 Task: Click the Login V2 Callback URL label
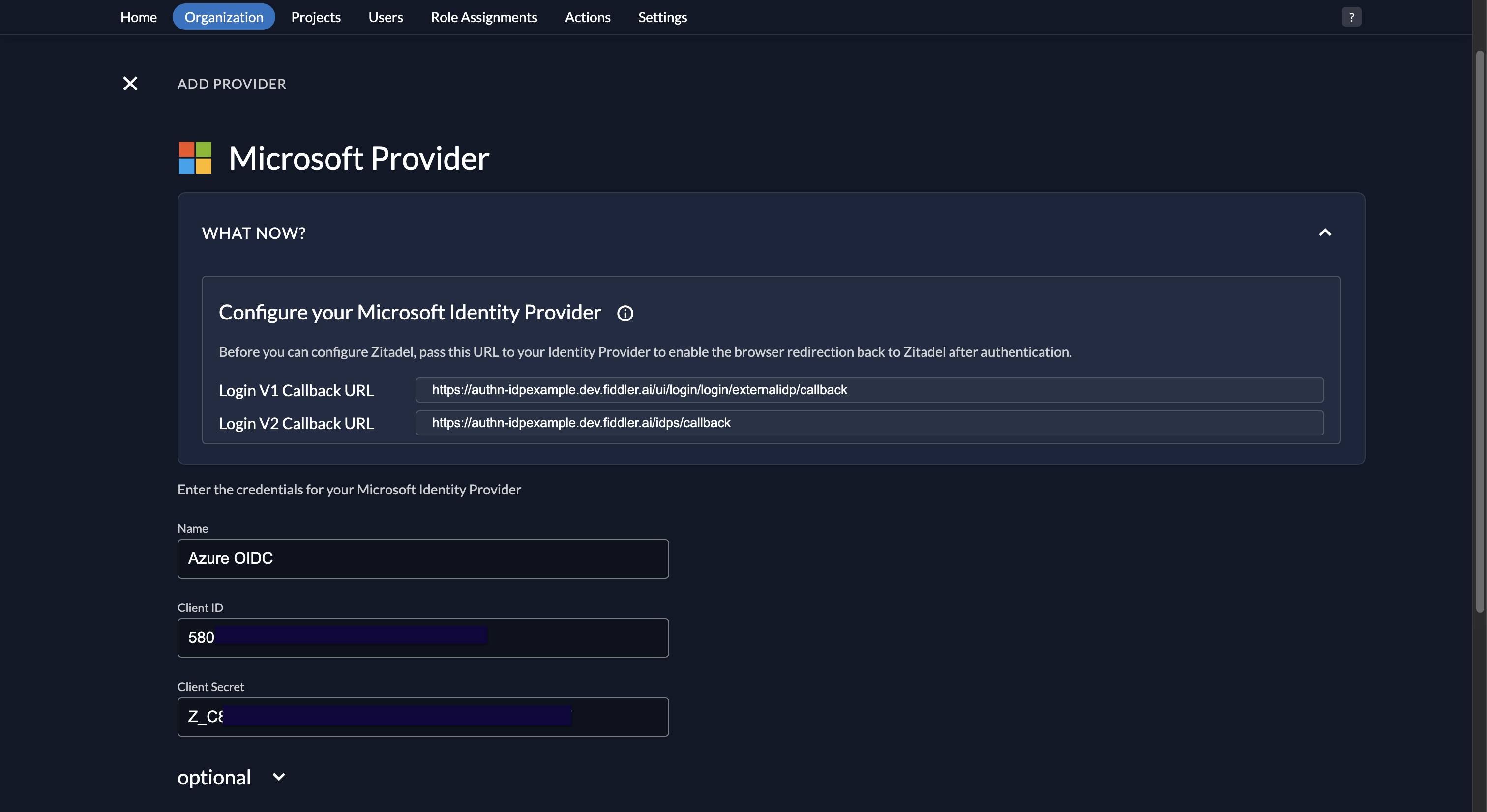296,424
